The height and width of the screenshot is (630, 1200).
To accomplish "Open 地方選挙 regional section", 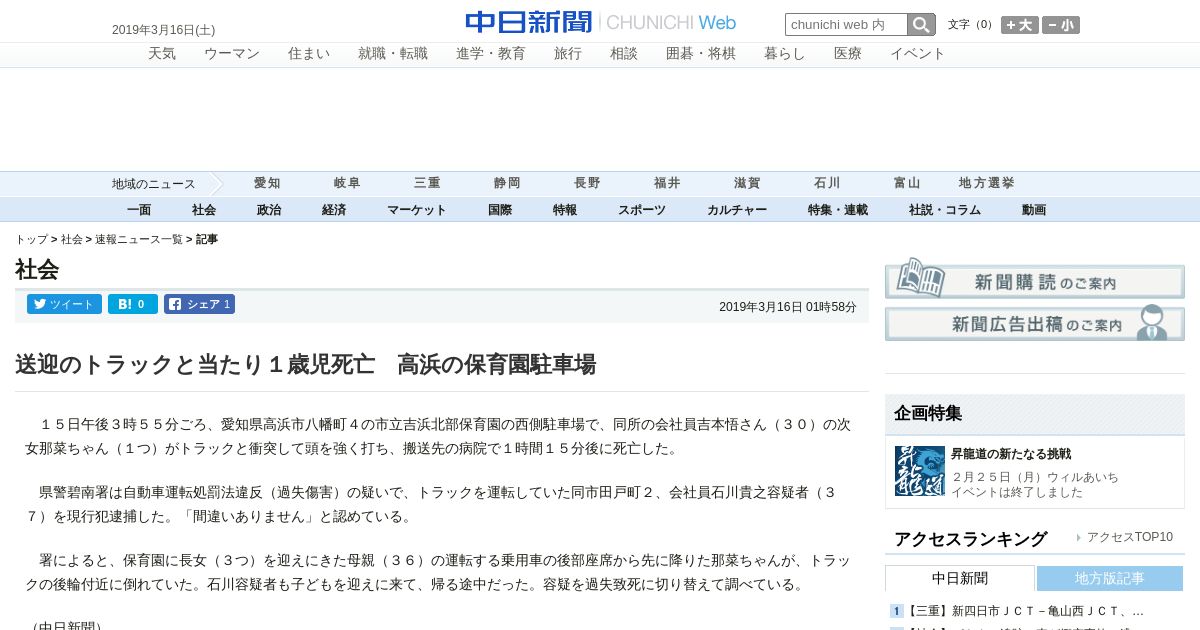I will point(987,184).
